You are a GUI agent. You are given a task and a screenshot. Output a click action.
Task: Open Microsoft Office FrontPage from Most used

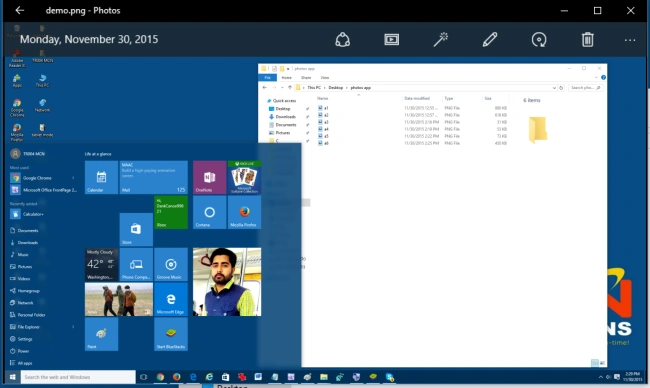coord(44,190)
